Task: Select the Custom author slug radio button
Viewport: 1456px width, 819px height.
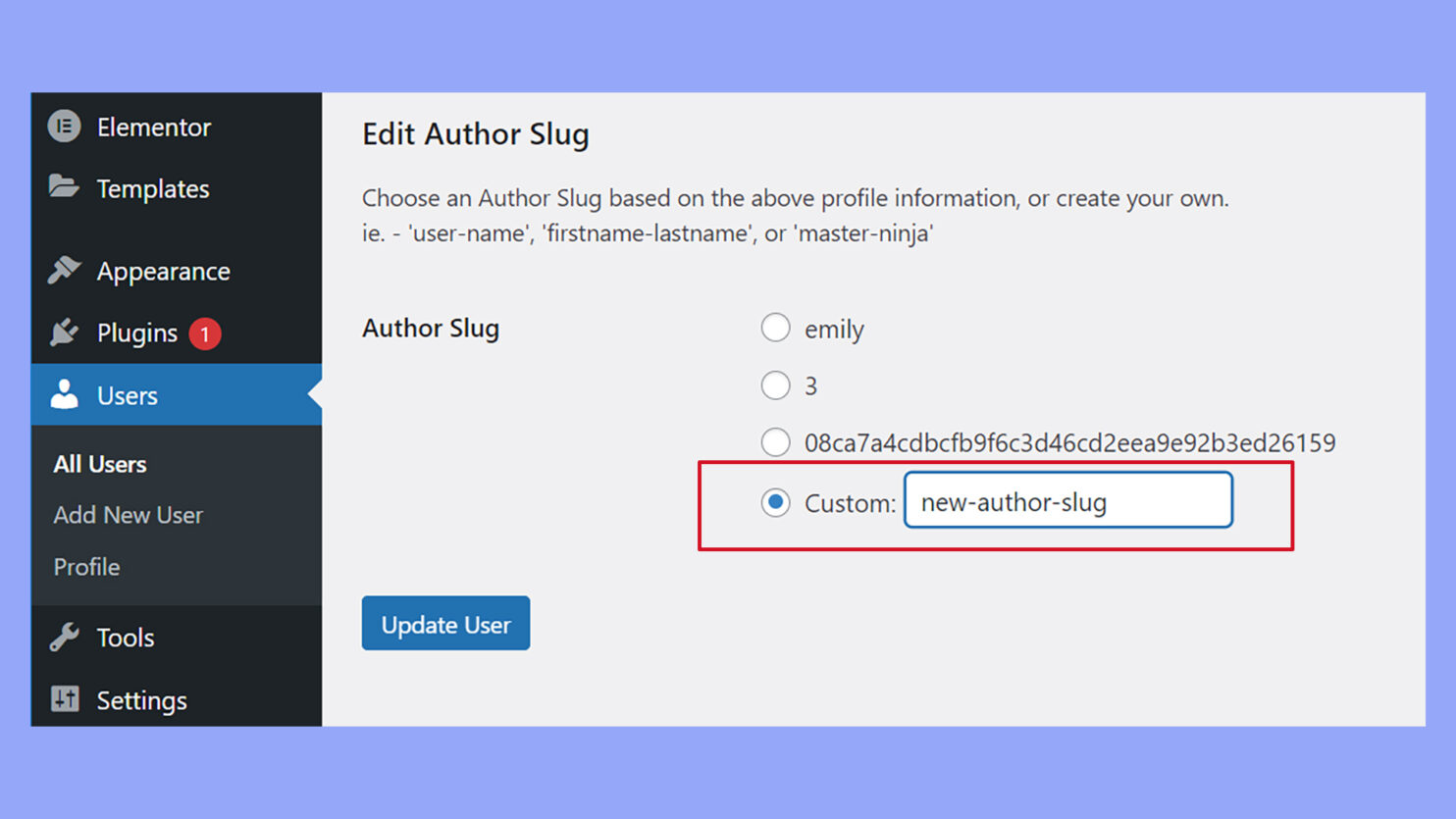Action: pos(775,501)
